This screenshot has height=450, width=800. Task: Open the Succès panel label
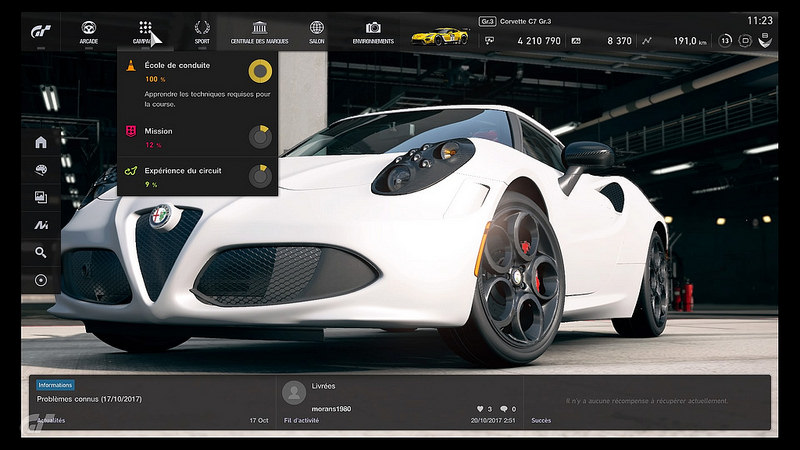[x=541, y=420]
